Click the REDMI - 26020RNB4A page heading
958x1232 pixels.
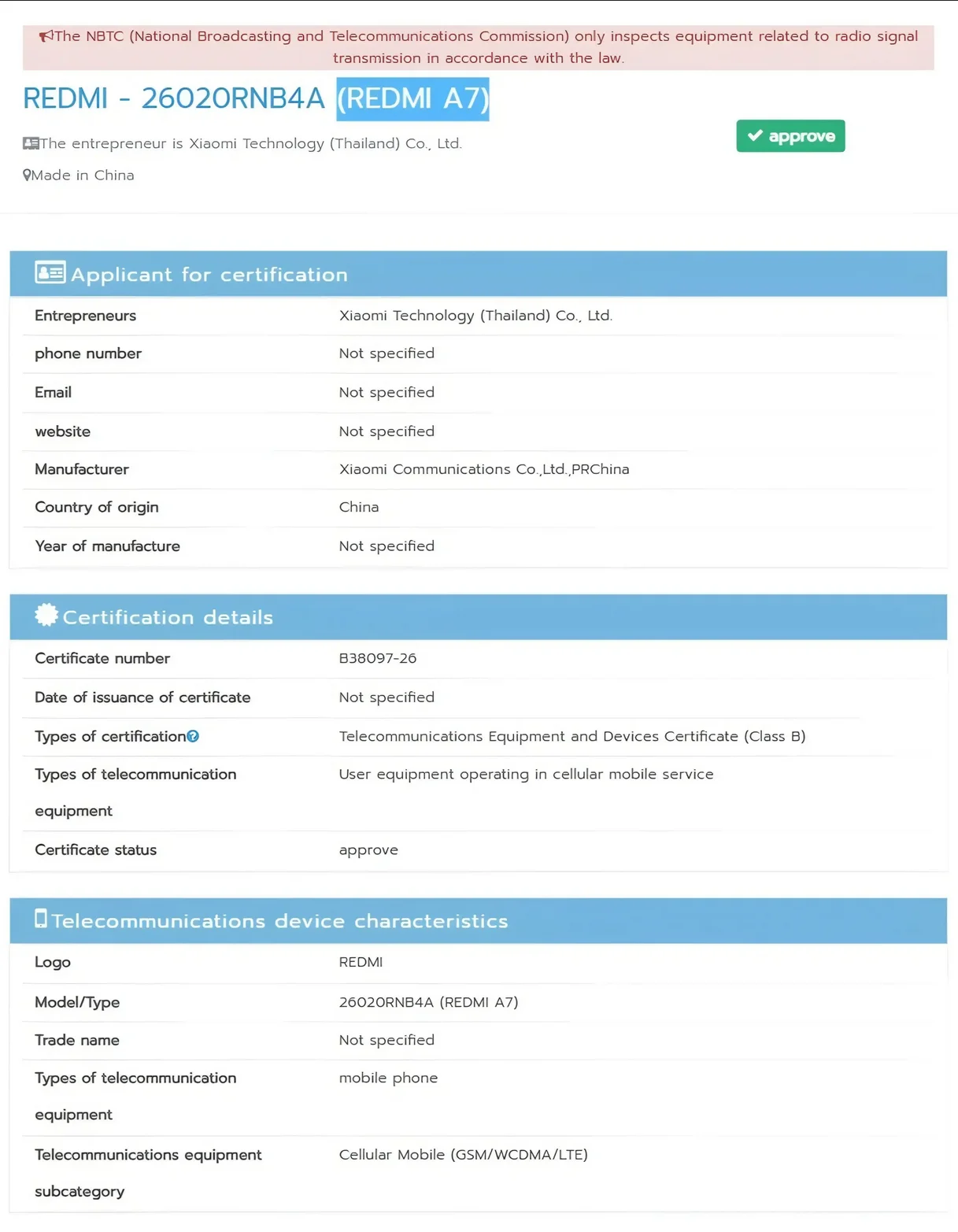173,98
